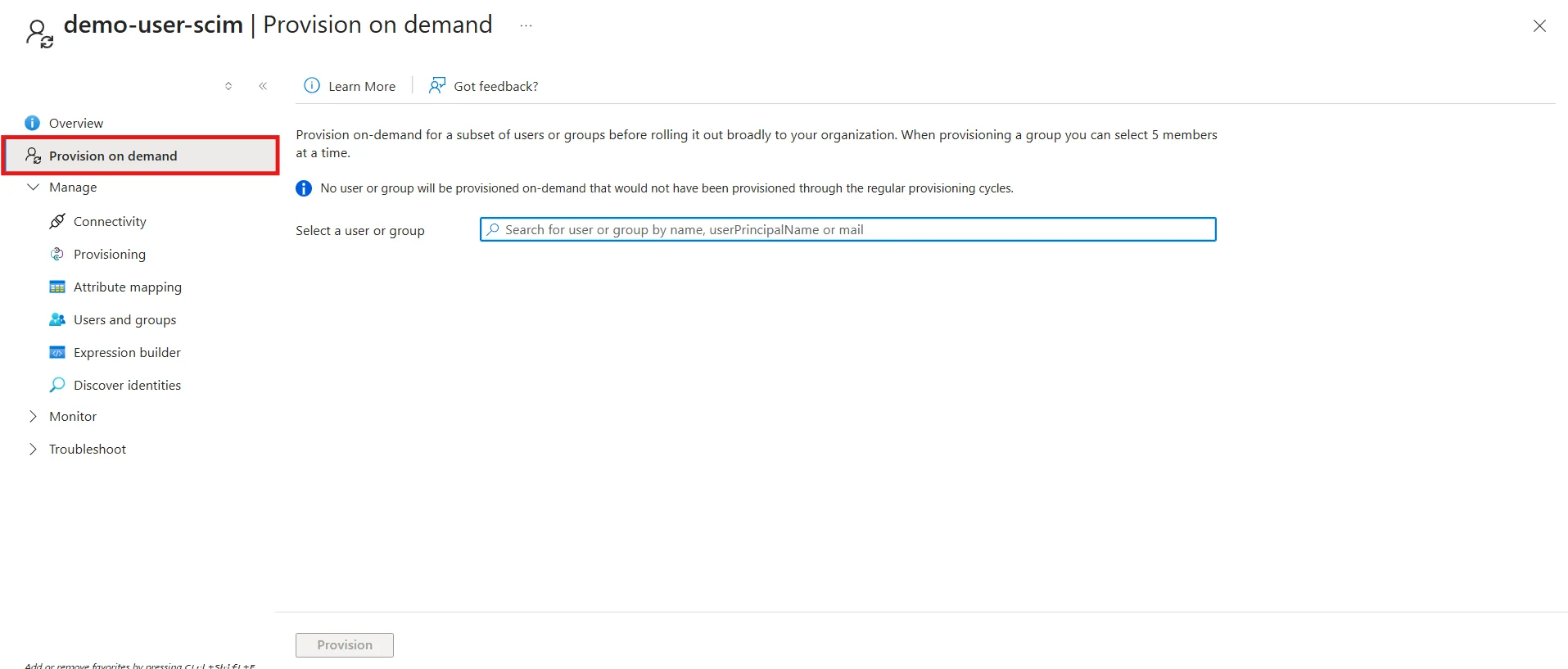Open the ellipsis more options menu

coord(526,25)
